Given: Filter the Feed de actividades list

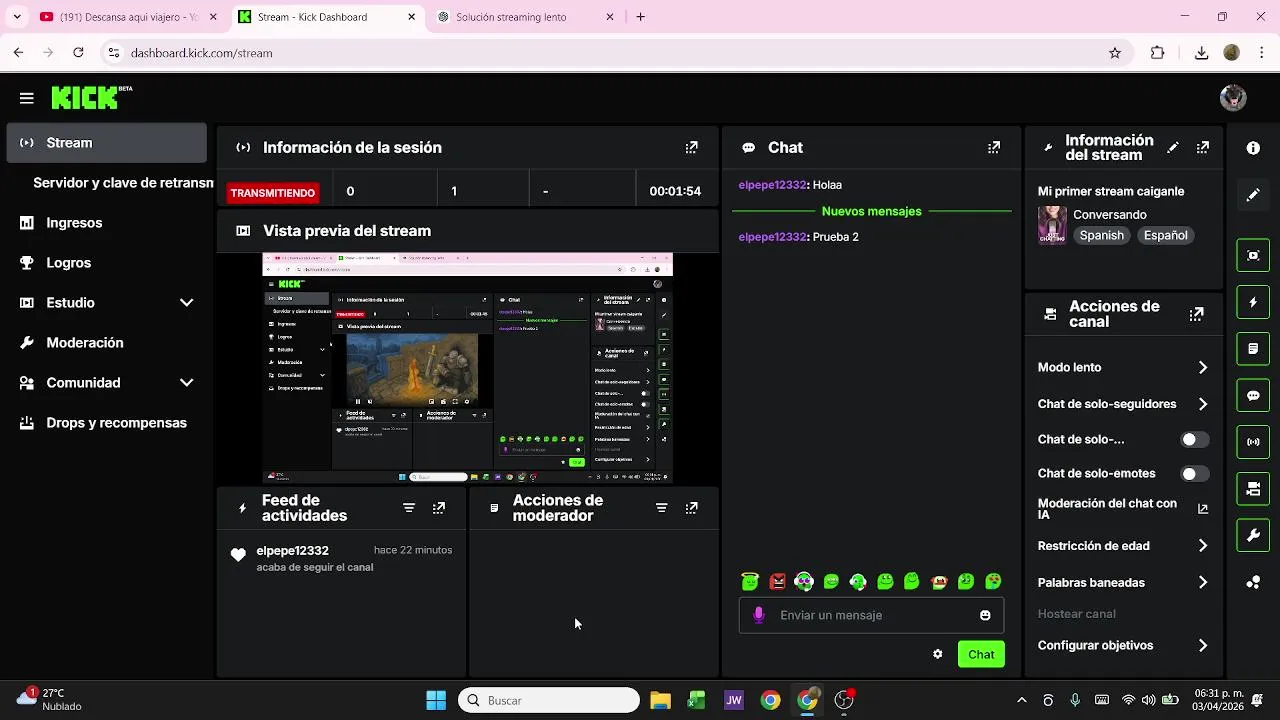Looking at the screenshot, I should click(x=409, y=508).
